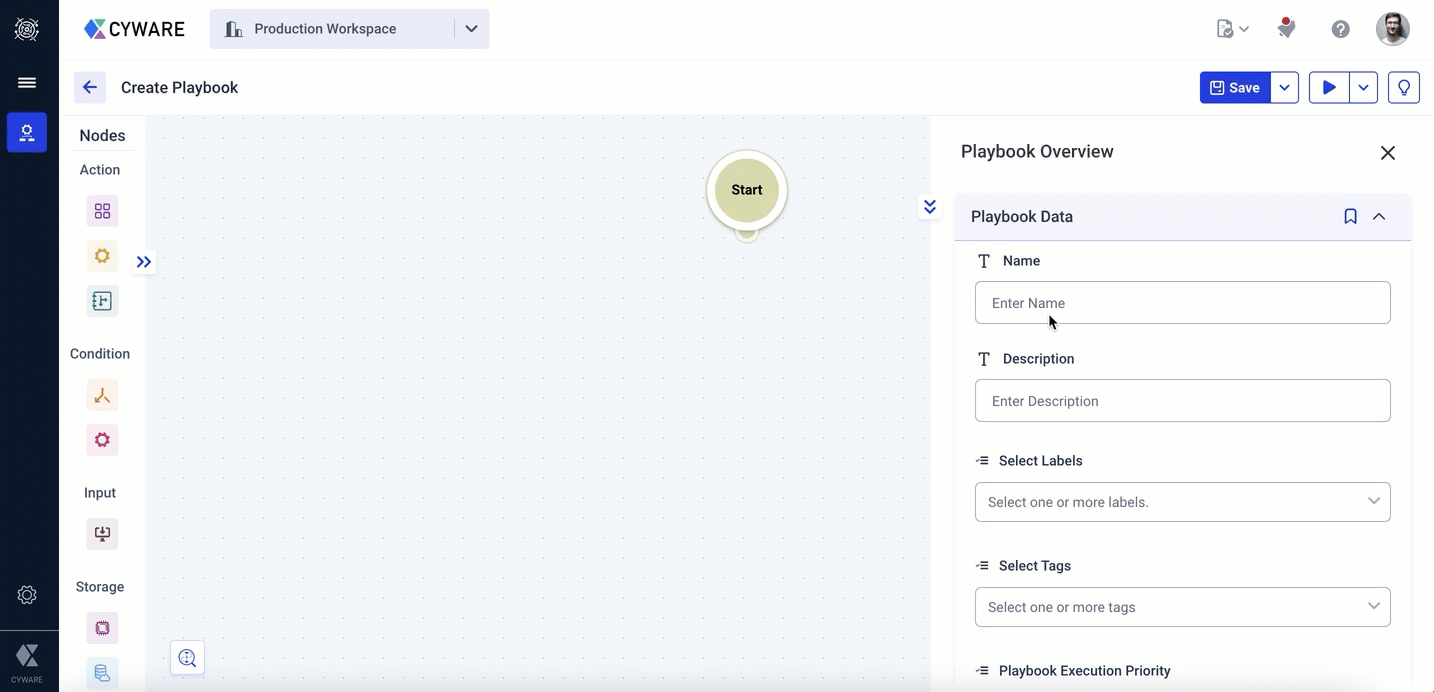Viewport: 1434px width, 692px height.
Task: Click the orange branch condition node icon
Action: point(102,395)
